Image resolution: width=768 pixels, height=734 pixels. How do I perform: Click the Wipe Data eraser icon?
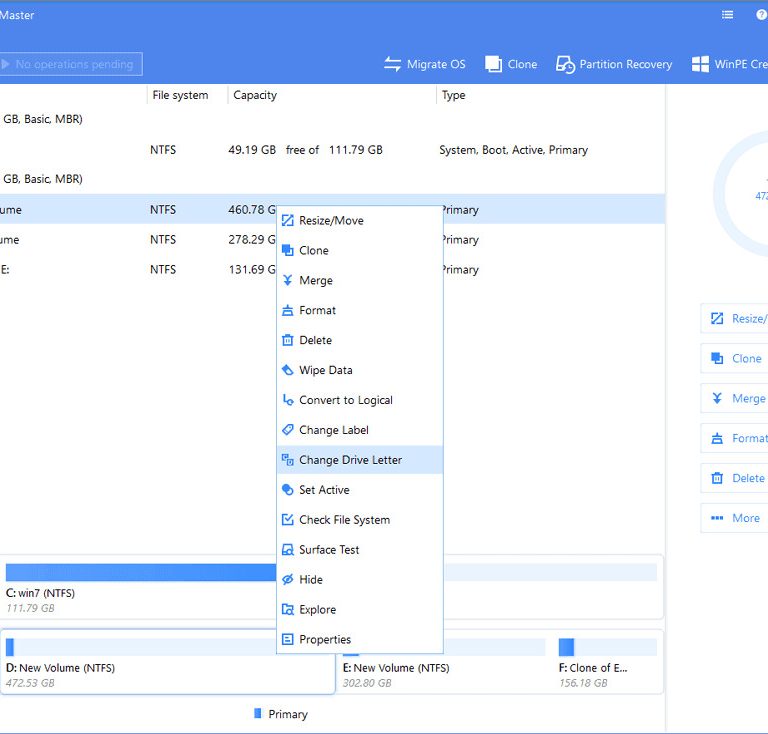288,370
